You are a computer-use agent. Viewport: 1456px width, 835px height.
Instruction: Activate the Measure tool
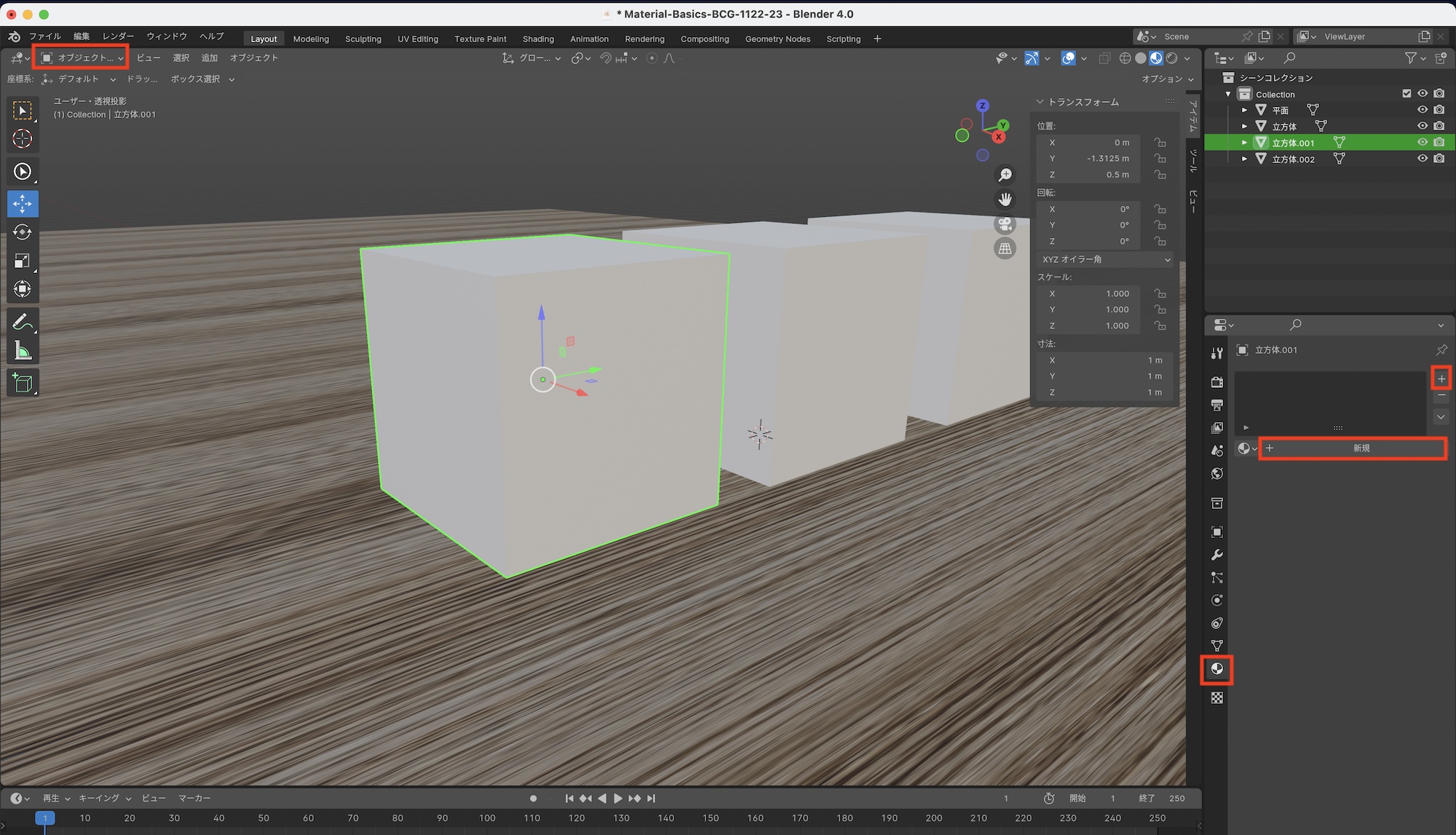click(x=22, y=352)
